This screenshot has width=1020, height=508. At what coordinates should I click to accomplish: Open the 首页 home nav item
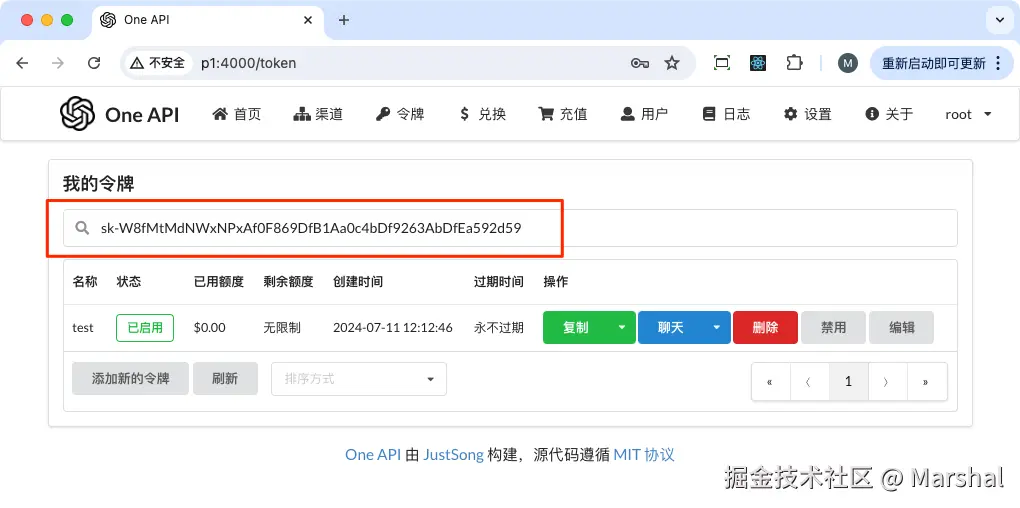[237, 114]
